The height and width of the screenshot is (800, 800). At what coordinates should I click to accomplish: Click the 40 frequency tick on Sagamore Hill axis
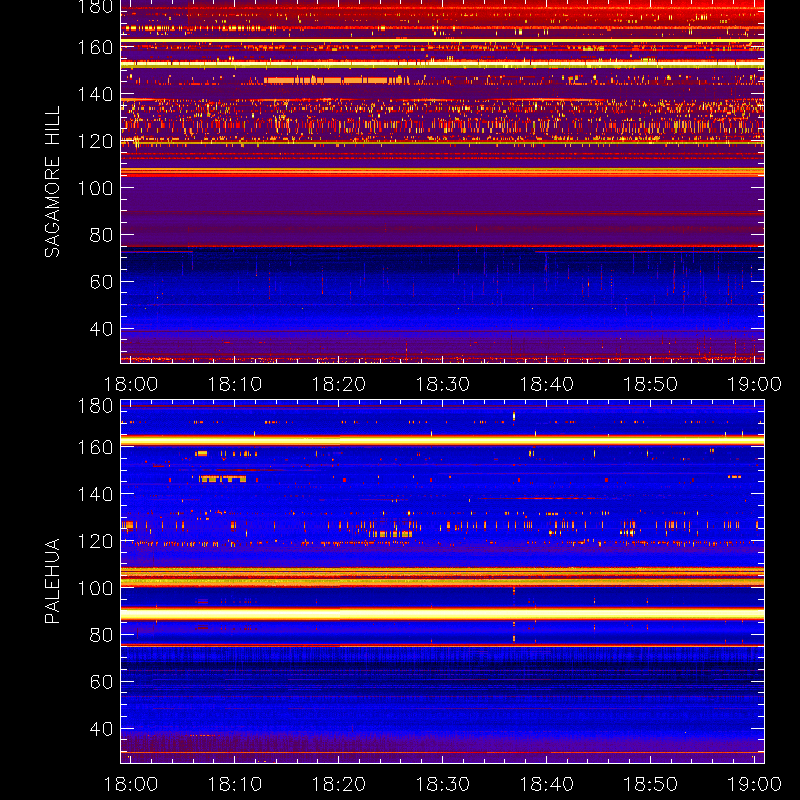pos(101,329)
